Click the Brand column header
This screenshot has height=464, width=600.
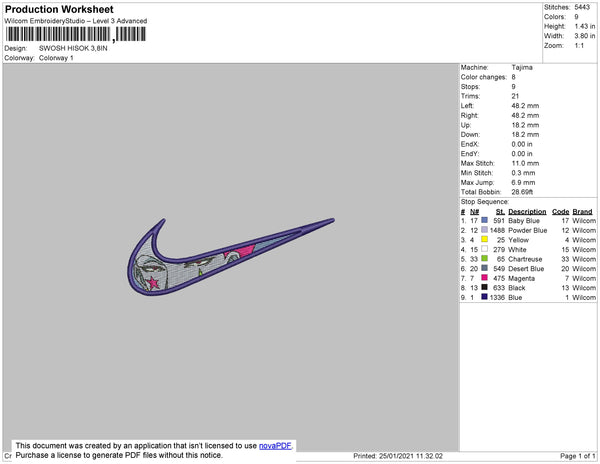582,212
